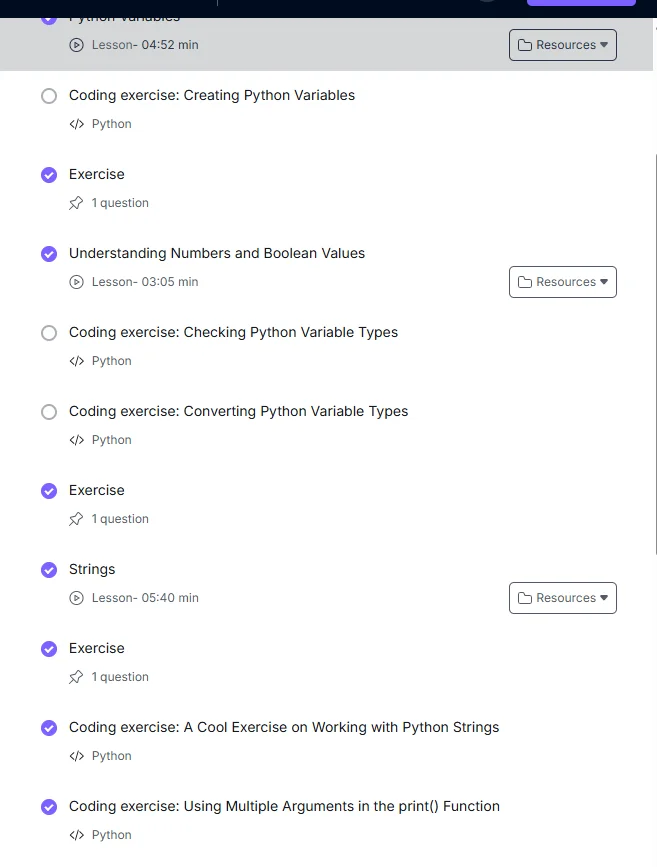Click code icon under Converting Python Variable Types
657x867 pixels.
76,440
